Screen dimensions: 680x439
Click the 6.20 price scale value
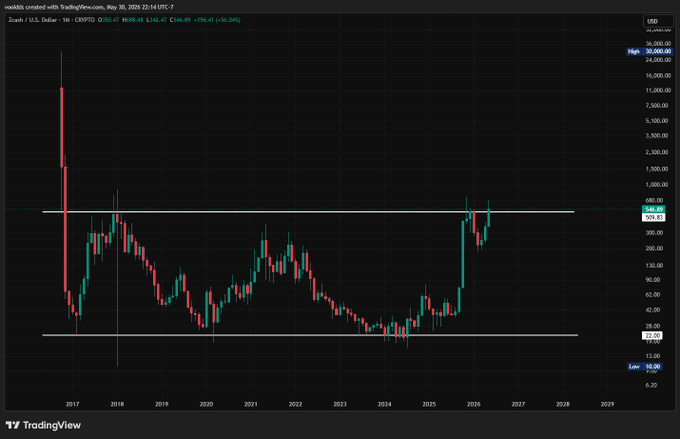point(651,385)
